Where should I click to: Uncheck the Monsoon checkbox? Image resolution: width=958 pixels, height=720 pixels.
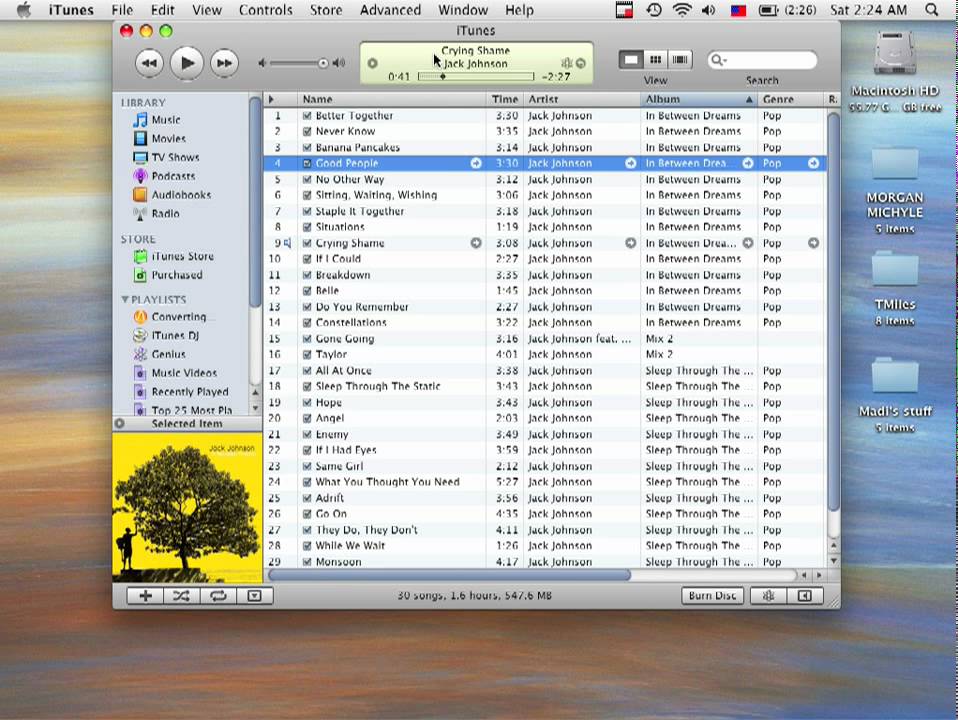(307, 562)
